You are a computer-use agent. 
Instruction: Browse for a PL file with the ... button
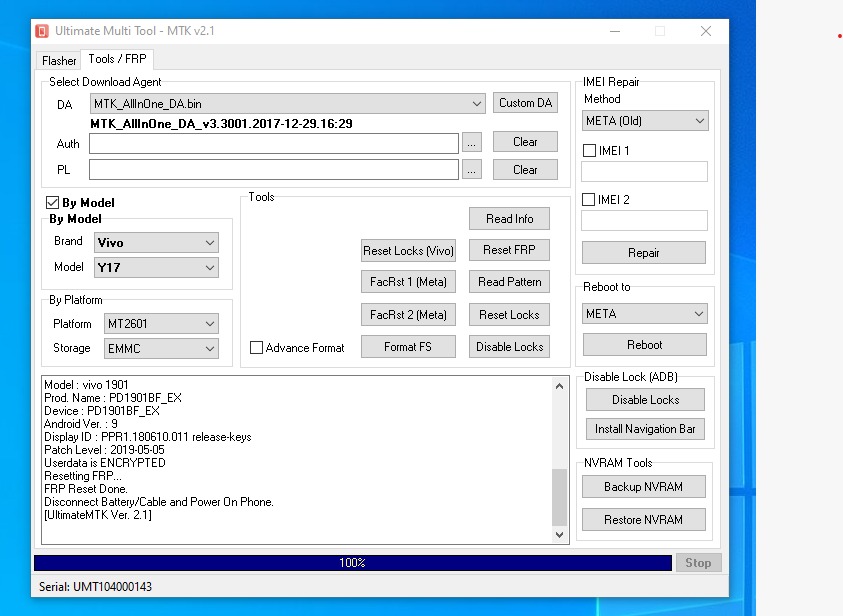point(471,170)
